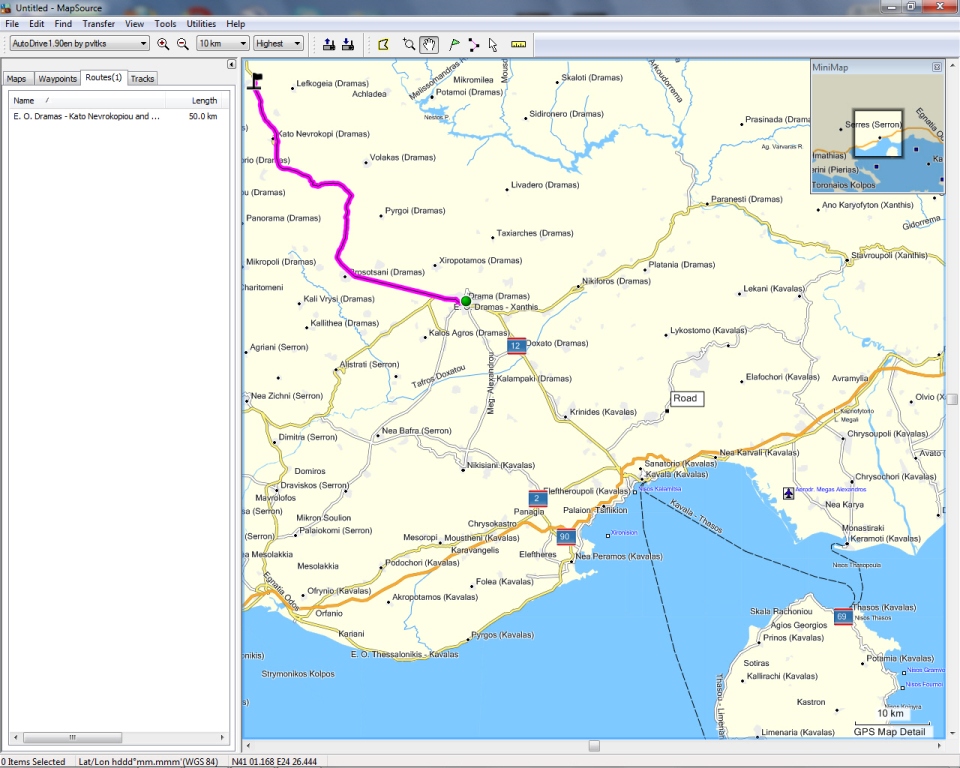Select the Waypoint flag tool
This screenshot has height=768, width=960.
pyautogui.click(x=454, y=44)
